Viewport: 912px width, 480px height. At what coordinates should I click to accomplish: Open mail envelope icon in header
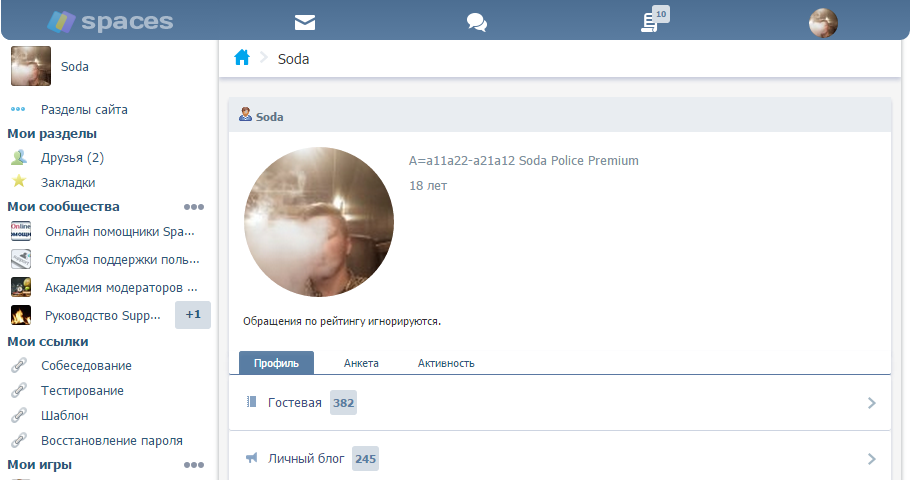click(x=305, y=22)
